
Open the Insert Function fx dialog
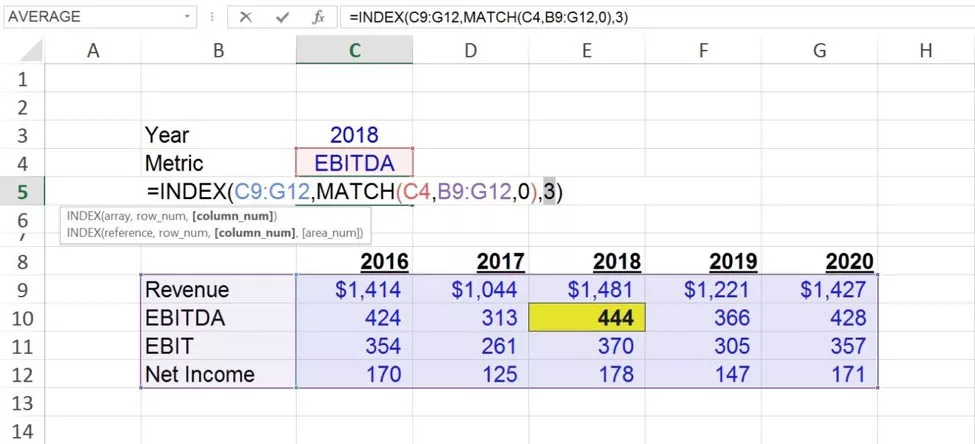tap(318, 17)
